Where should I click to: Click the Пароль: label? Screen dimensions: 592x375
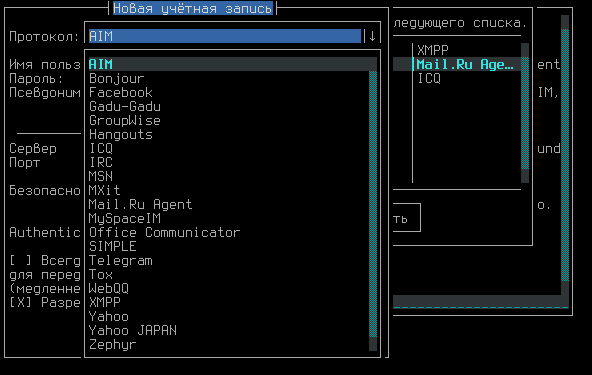37,79
